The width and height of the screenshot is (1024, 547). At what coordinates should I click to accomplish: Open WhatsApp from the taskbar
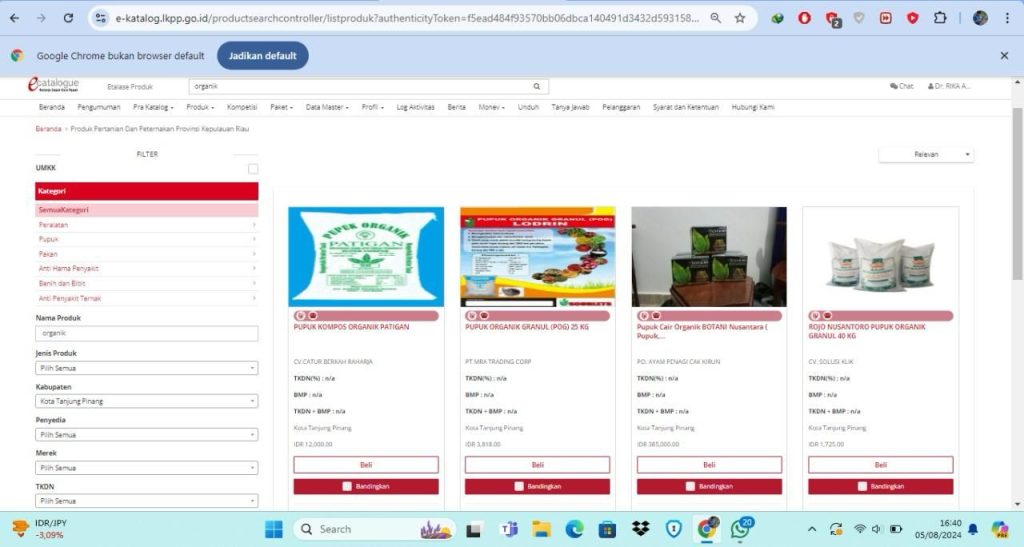[x=741, y=529]
